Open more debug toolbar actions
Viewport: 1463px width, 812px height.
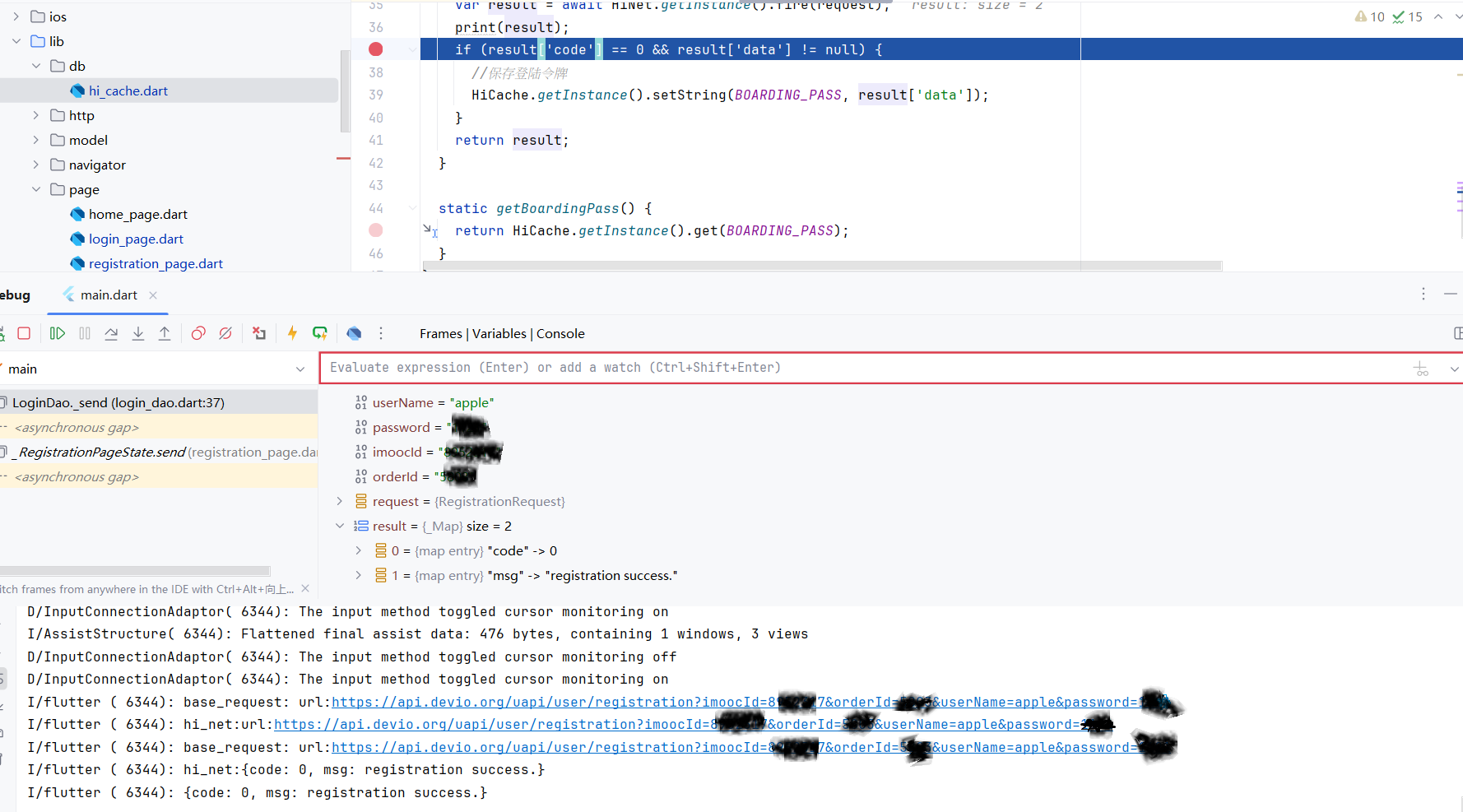[381, 333]
